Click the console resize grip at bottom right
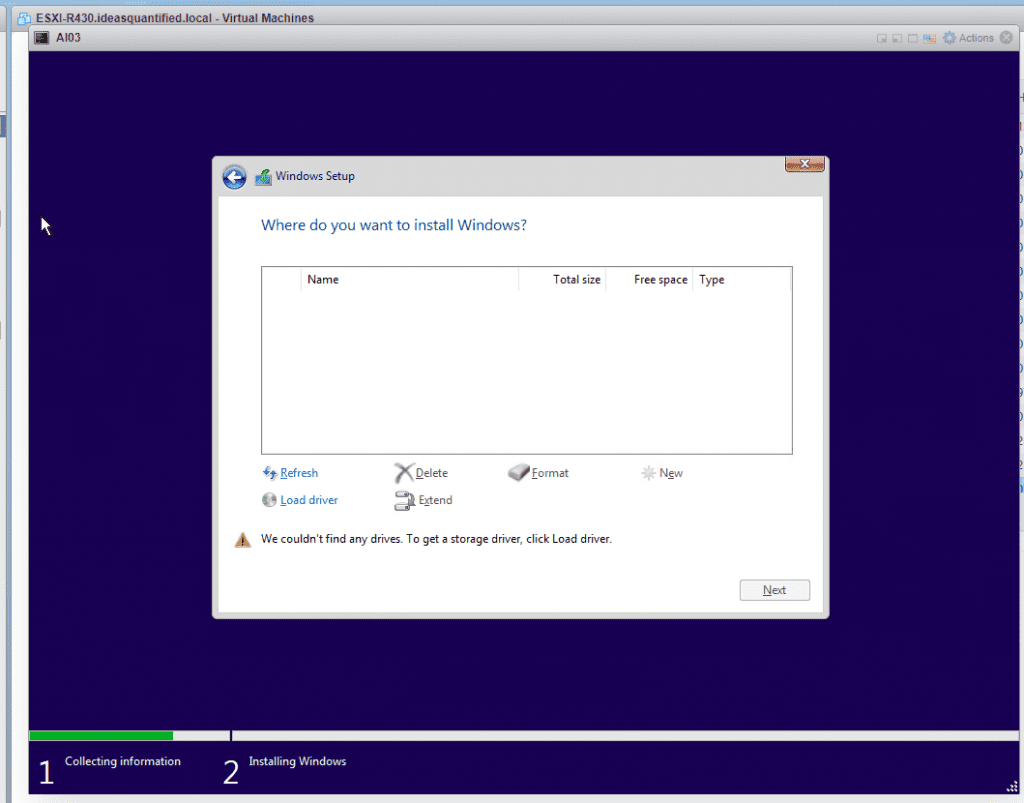The height and width of the screenshot is (803, 1024). pyautogui.click(x=1012, y=787)
